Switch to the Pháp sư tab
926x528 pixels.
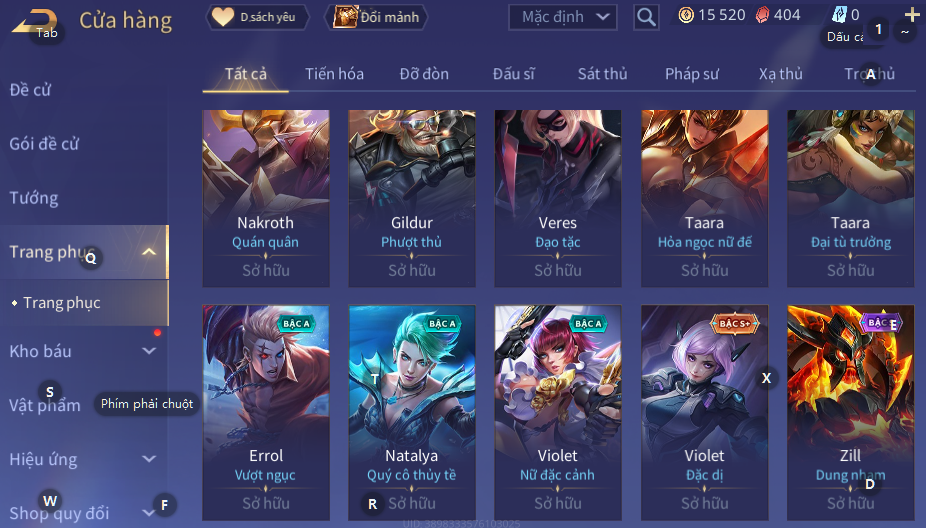[x=692, y=74]
